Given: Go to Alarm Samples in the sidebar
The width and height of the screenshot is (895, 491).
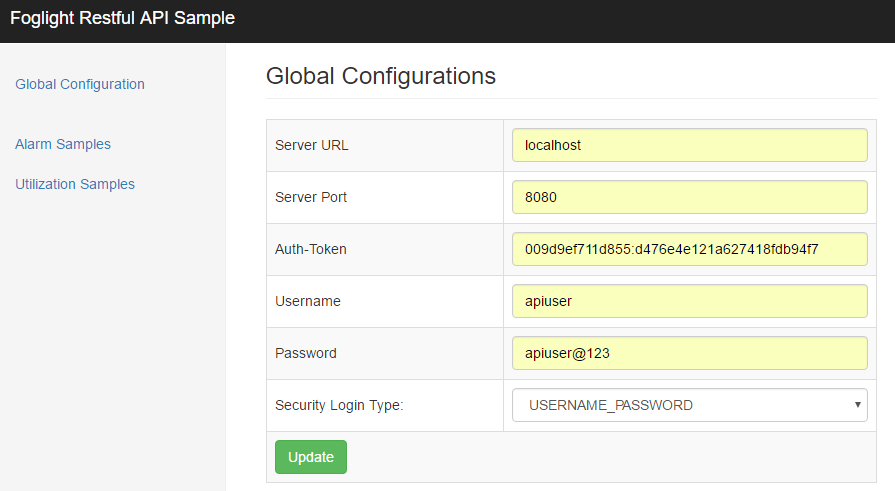Looking at the screenshot, I should (x=63, y=144).
